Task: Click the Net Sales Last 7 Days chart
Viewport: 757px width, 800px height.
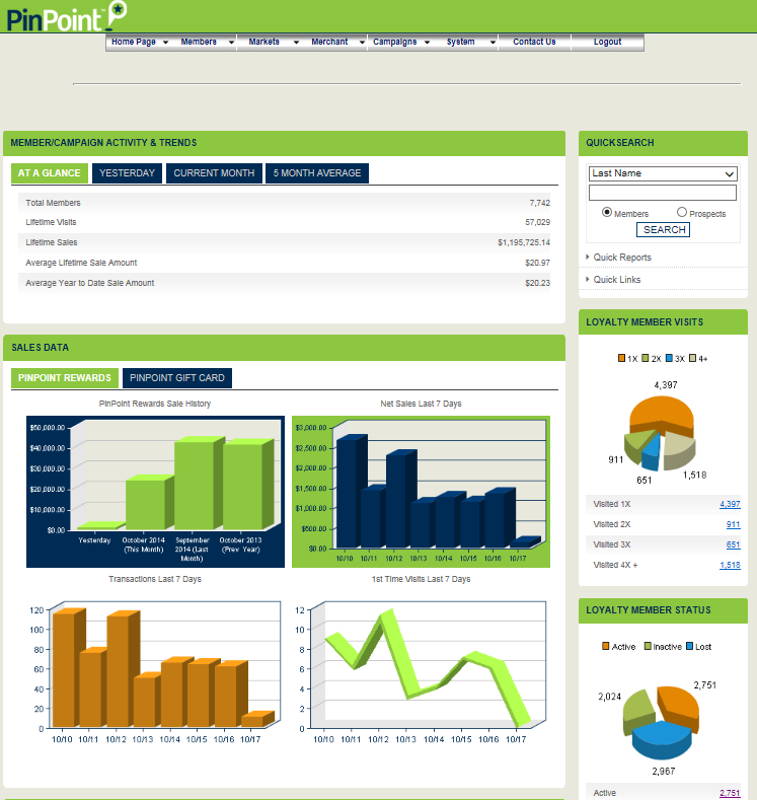Action: click(421, 491)
